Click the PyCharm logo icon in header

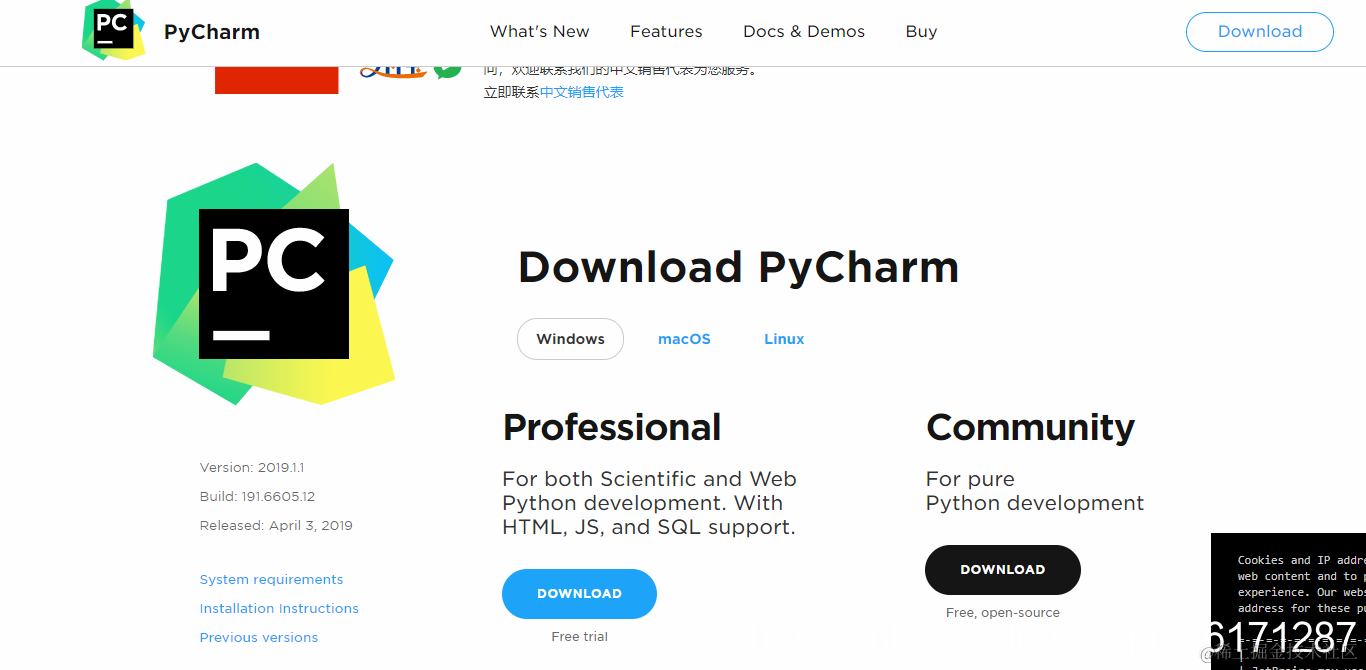point(113,30)
